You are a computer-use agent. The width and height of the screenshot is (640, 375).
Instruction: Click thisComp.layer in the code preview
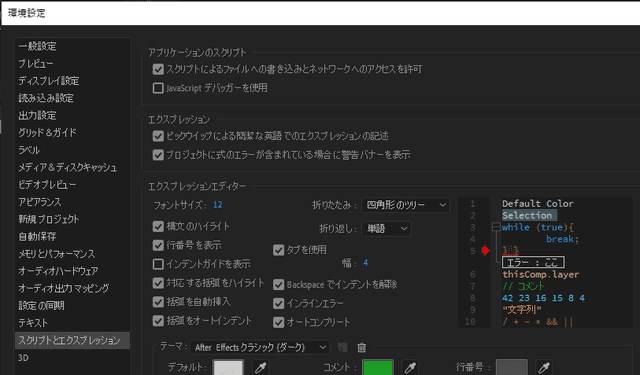click(540, 274)
